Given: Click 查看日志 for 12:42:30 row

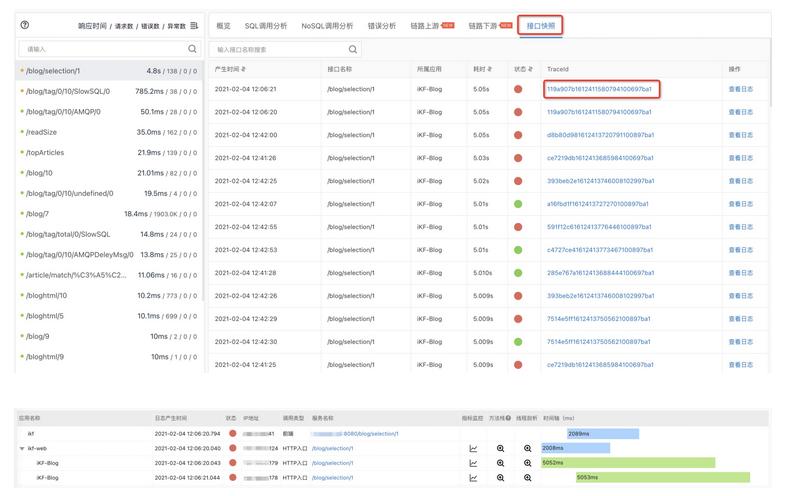Looking at the screenshot, I should 741,342.
